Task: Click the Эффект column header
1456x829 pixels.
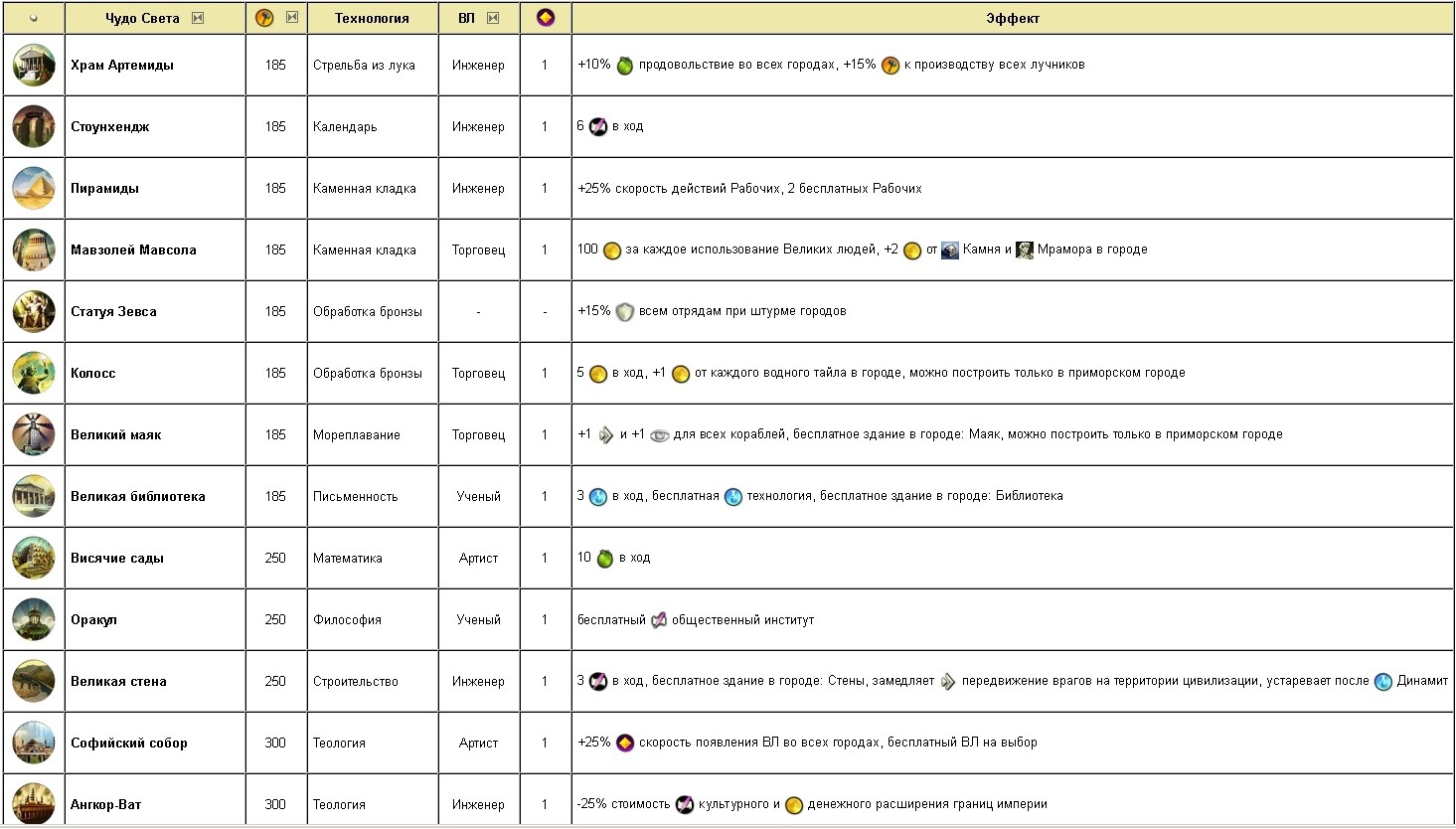Action: pos(1013,18)
